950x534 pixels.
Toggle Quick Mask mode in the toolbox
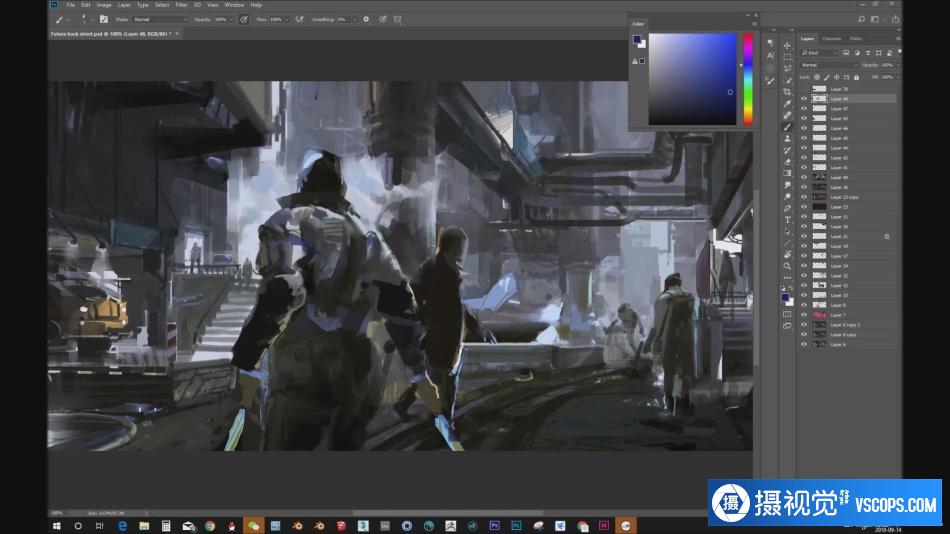click(787, 314)
